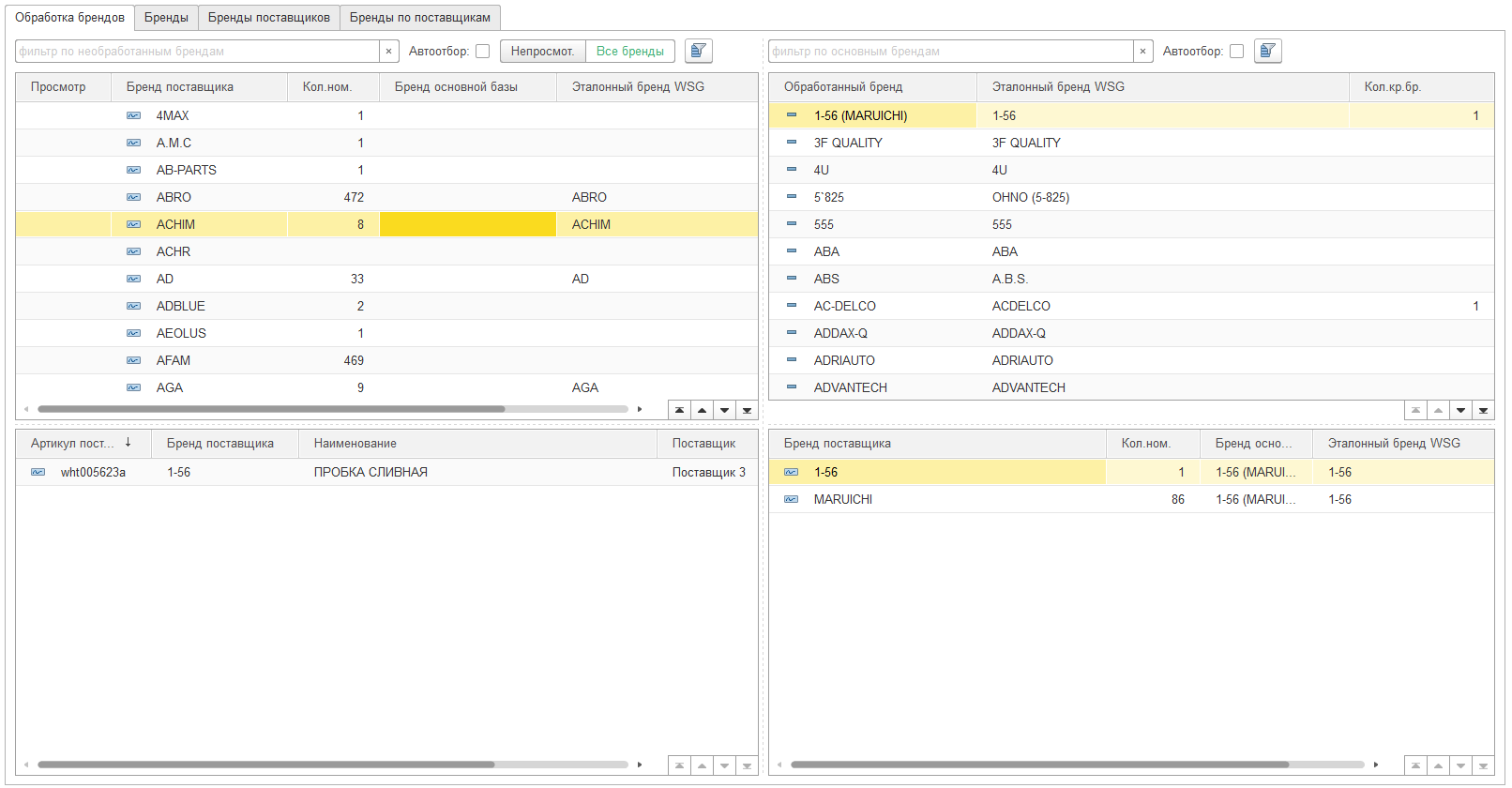Click the edit icon next to Все бренды
This screenshot has height=788, width=1512.
tap(699, 51)
